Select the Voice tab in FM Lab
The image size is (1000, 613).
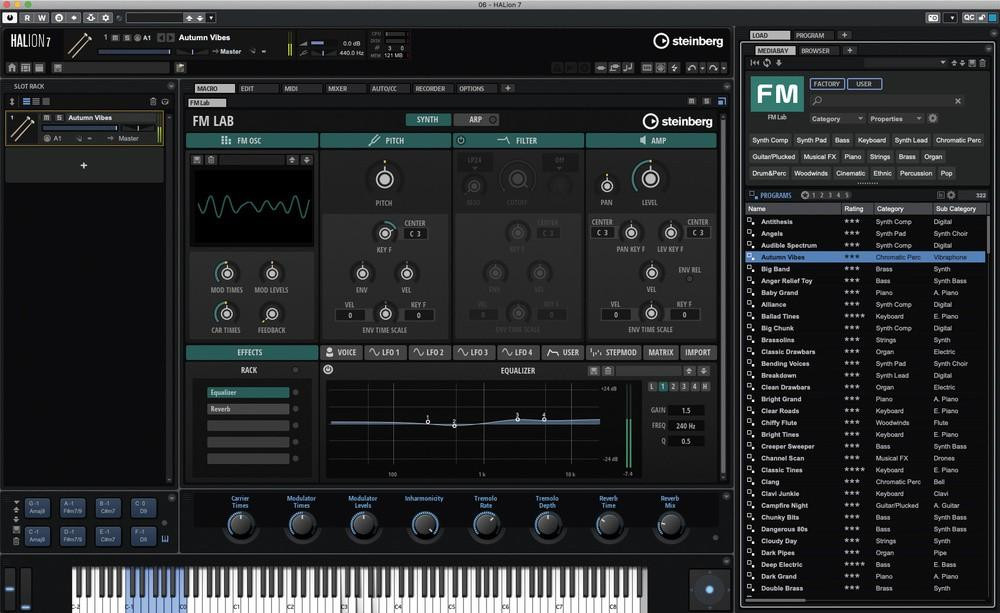coord(344,352)
